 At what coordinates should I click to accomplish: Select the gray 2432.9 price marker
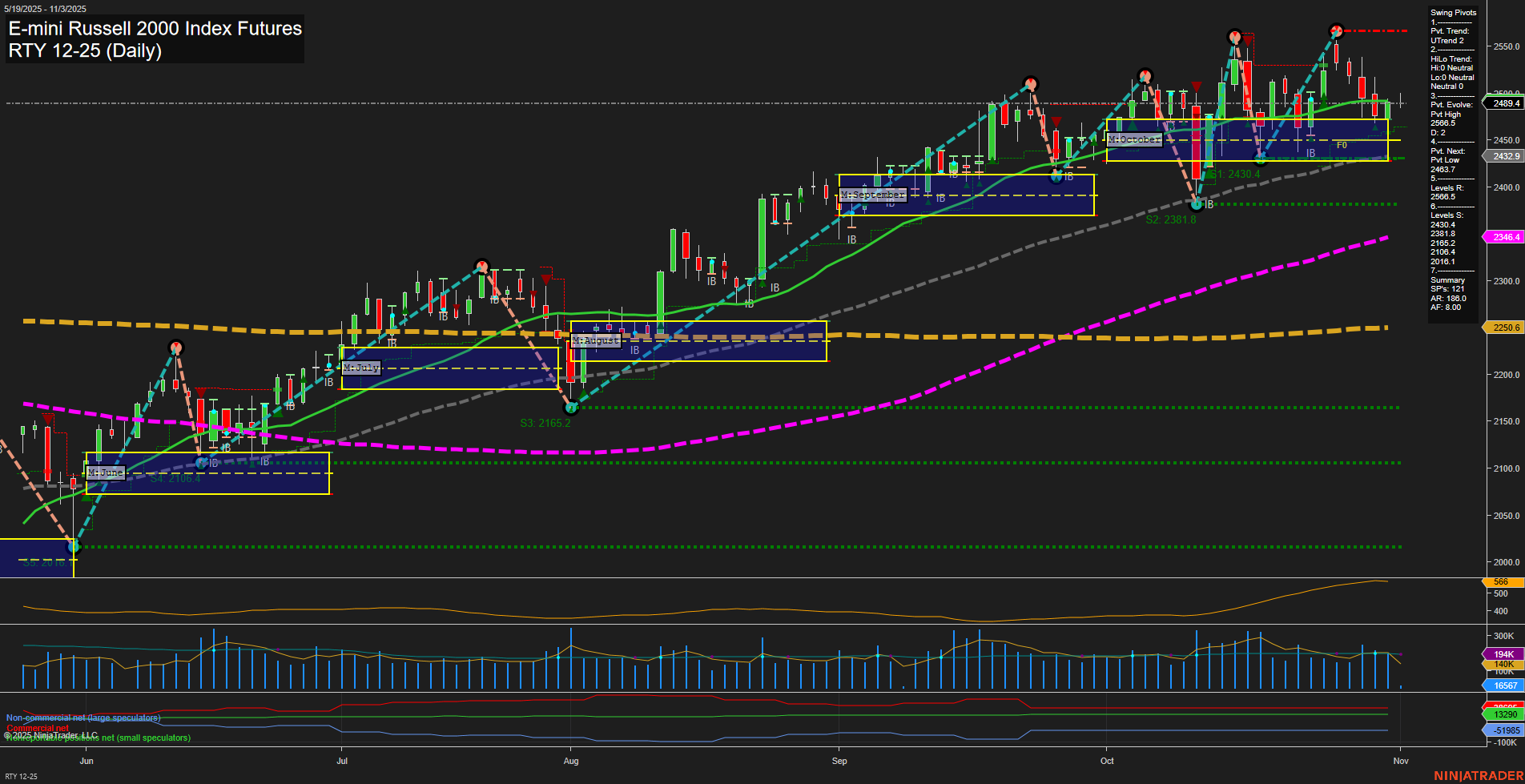click(1506, 156)
